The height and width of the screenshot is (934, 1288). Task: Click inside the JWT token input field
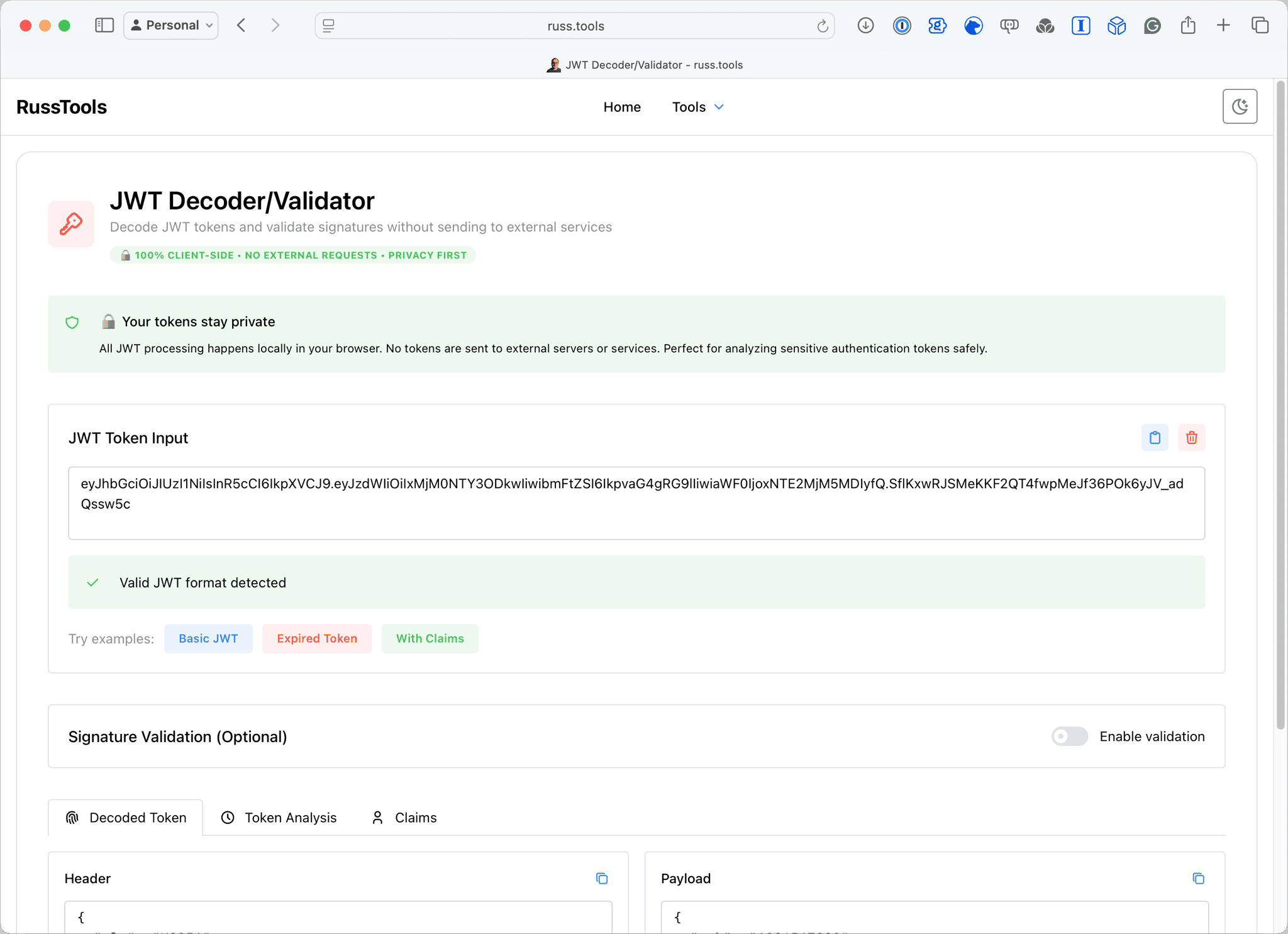[x=635, y=503]
